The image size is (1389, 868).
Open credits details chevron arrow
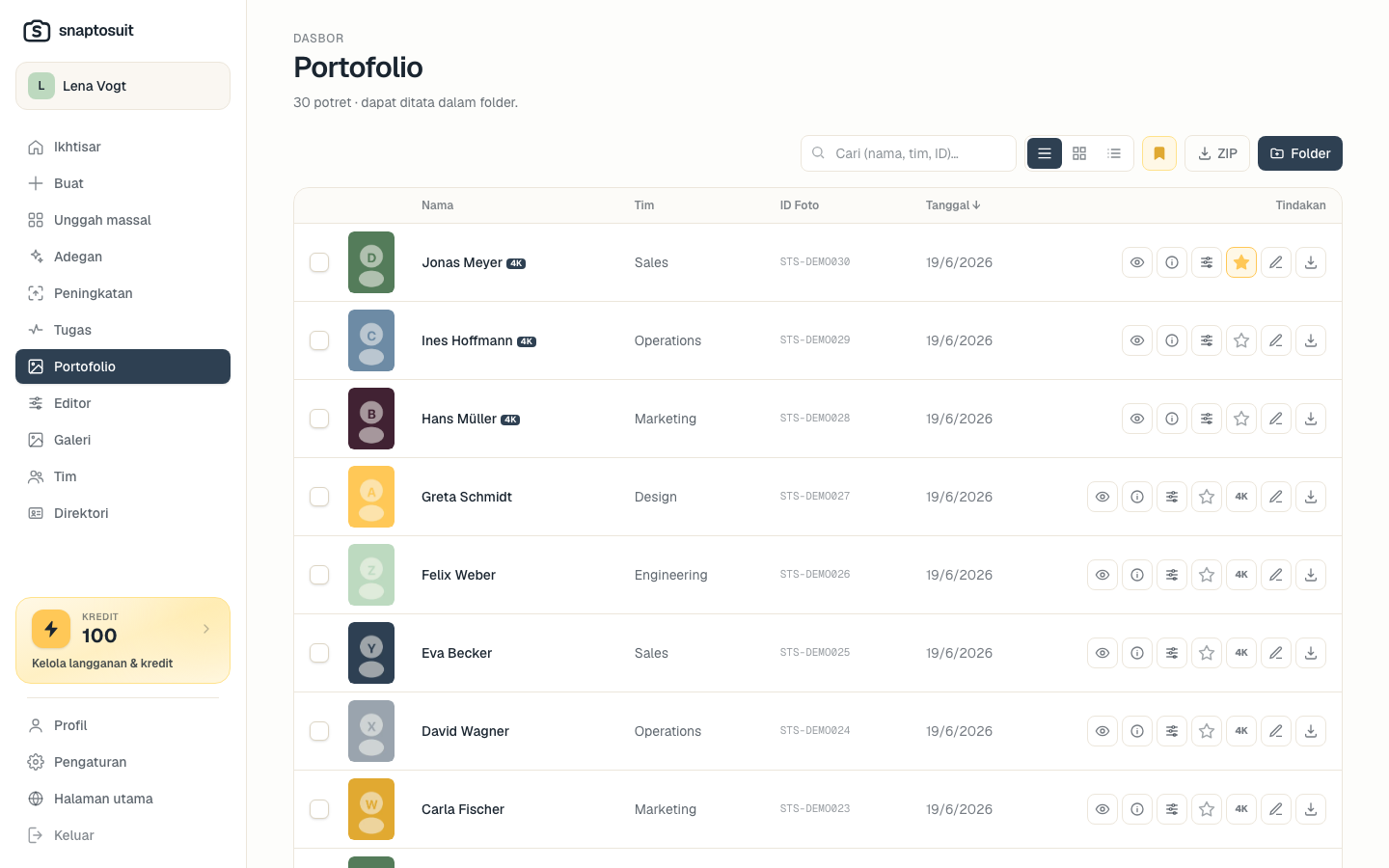[206, 629]
